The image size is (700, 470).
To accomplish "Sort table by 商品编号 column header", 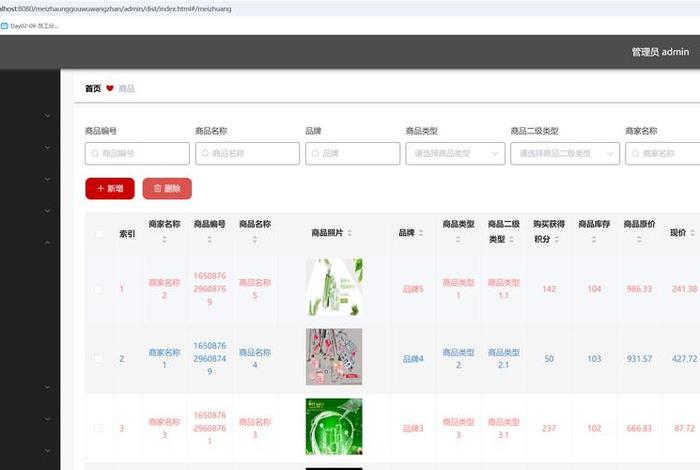I will [x=209, y=240].
